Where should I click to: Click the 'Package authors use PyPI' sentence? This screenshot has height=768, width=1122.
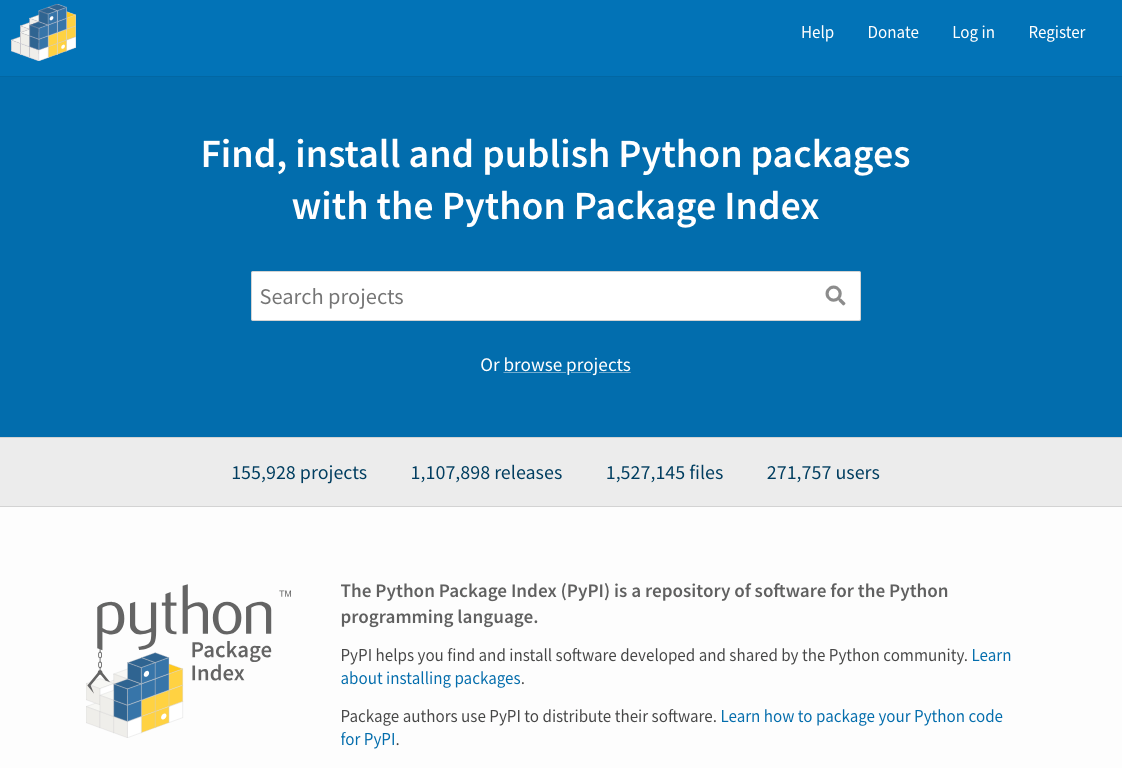point(528,717)
